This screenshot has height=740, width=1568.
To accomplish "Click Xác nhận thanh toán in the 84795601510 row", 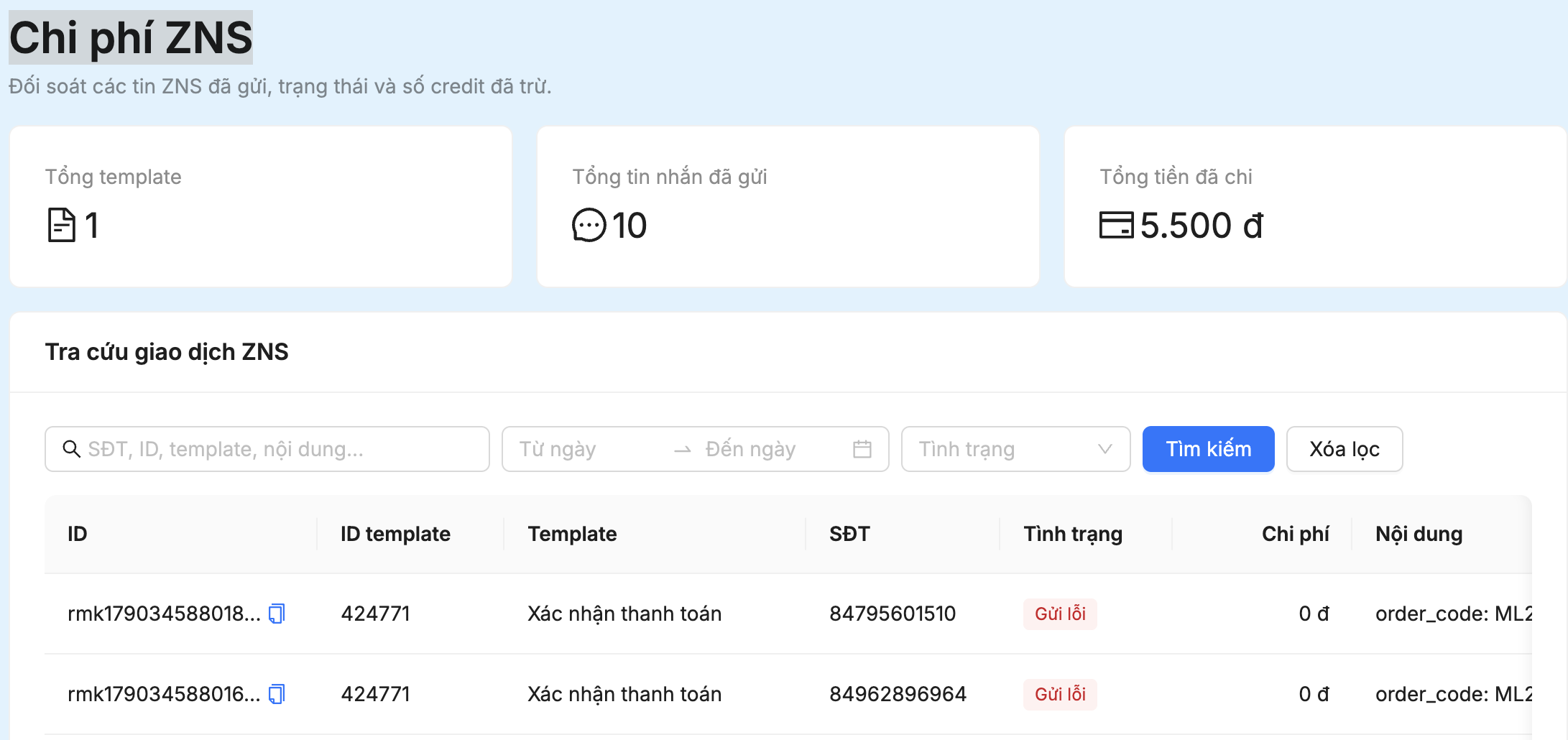I will coord(624,614).
